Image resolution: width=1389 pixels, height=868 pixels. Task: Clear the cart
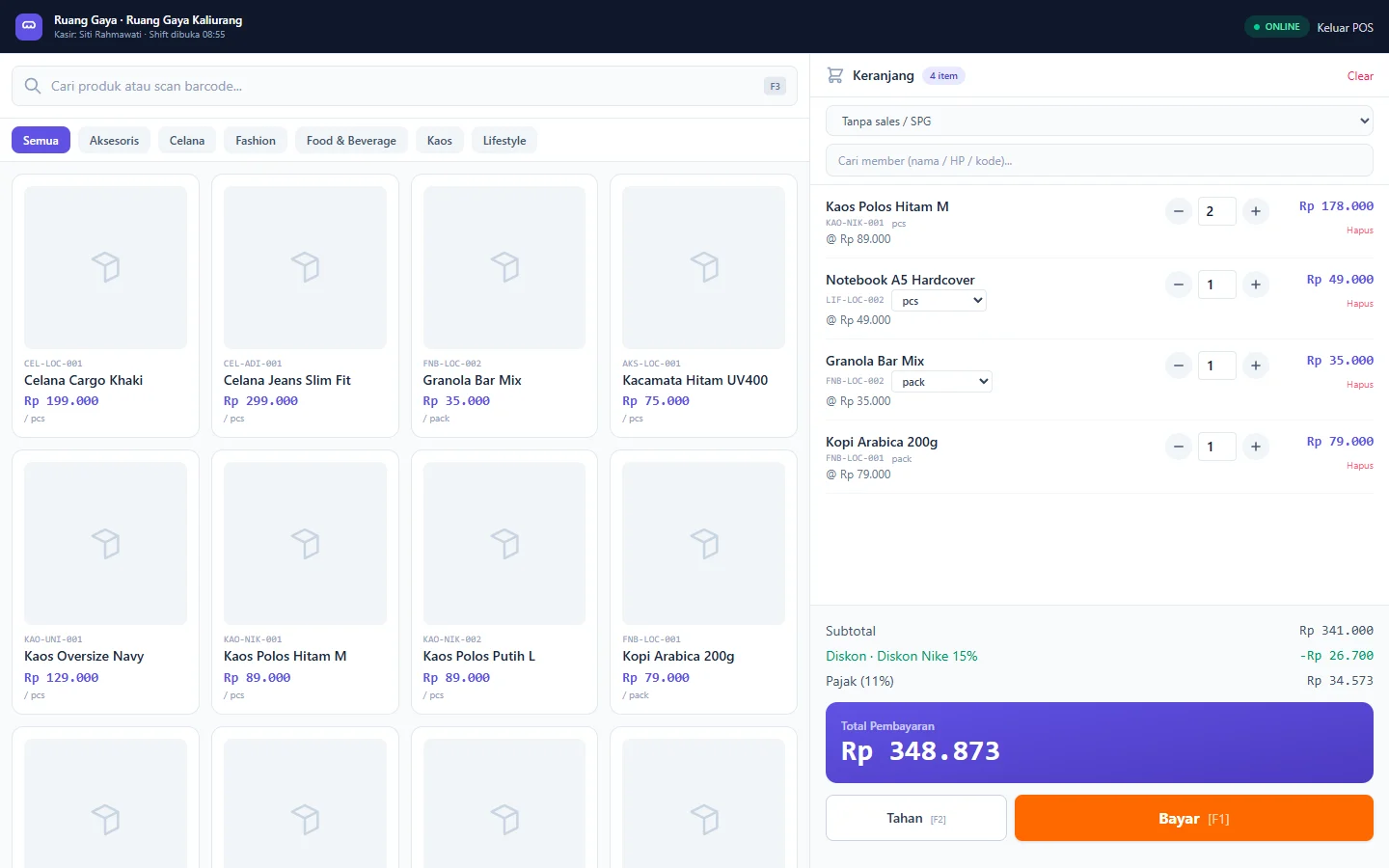pyautogui.click(x=1360, y=75)
